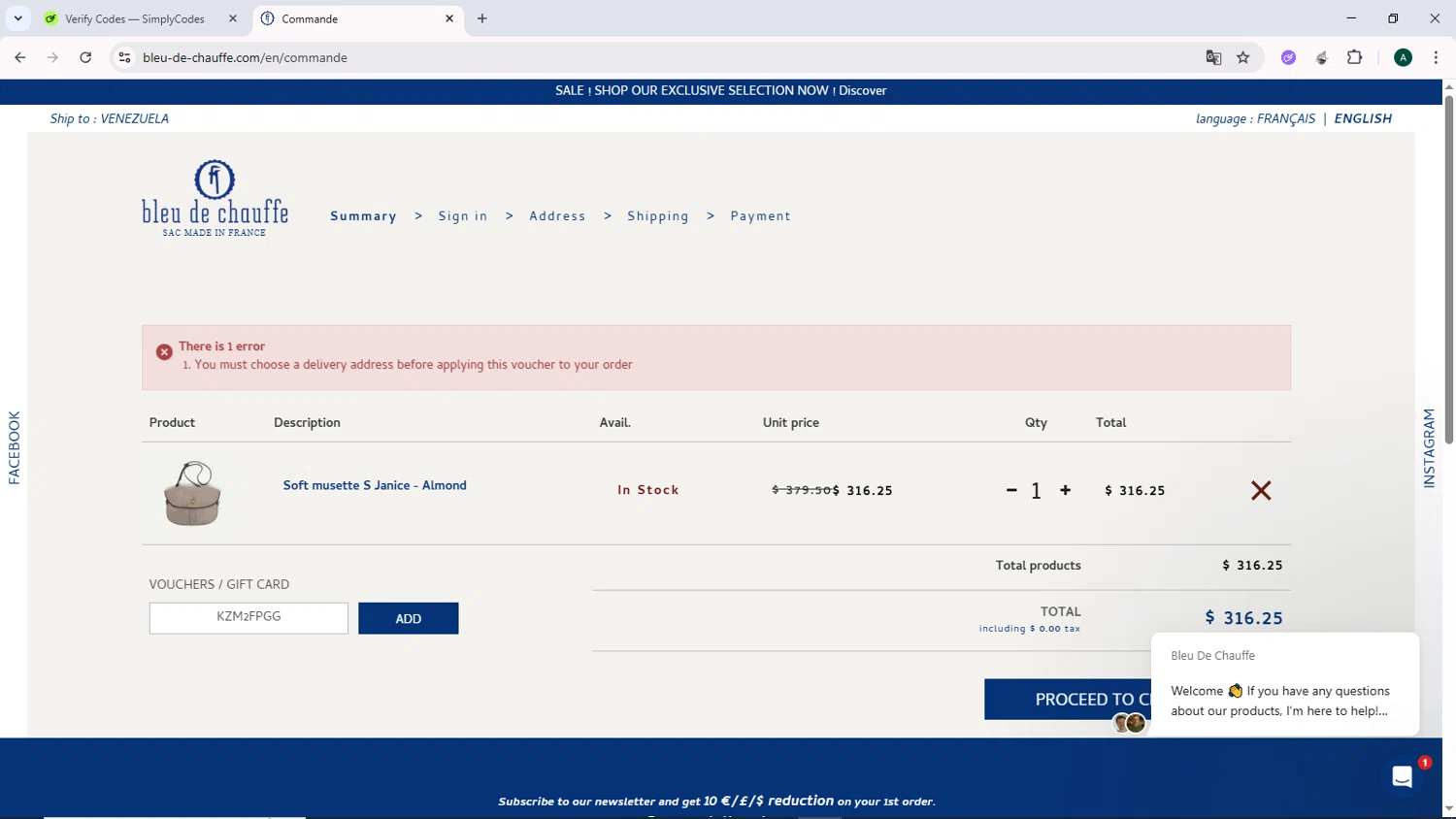Open the Chrome profile avatar
The height and width of the screenshot is (819, 1456).
point(1403,57)
